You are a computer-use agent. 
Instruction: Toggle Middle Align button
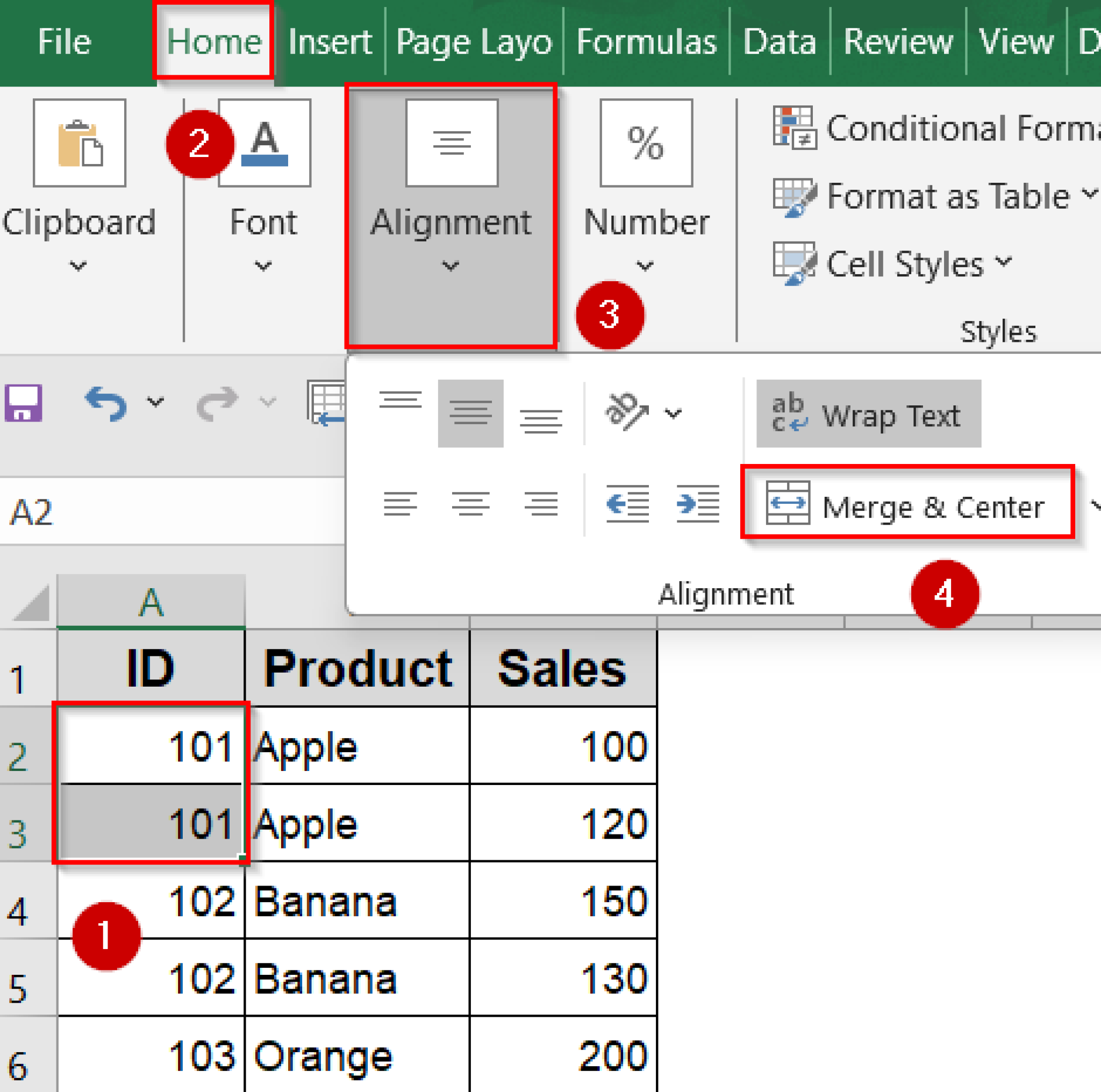(x=470, y=413)
